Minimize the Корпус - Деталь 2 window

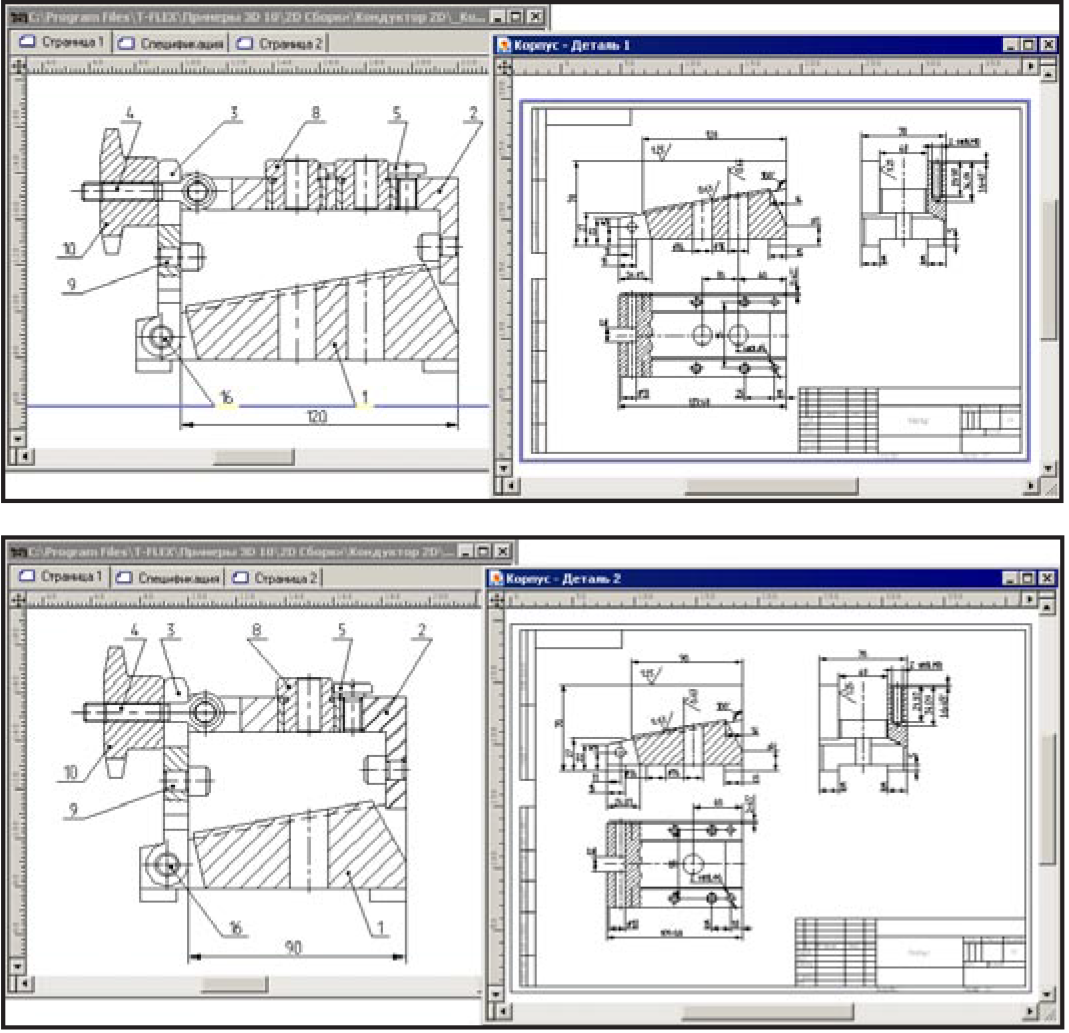click(1012, 578)
